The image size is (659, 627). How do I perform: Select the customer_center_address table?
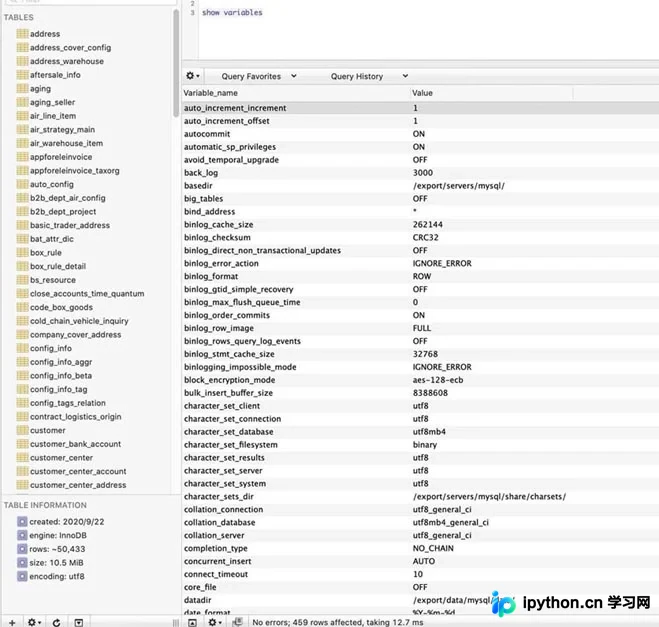point(78,485)
